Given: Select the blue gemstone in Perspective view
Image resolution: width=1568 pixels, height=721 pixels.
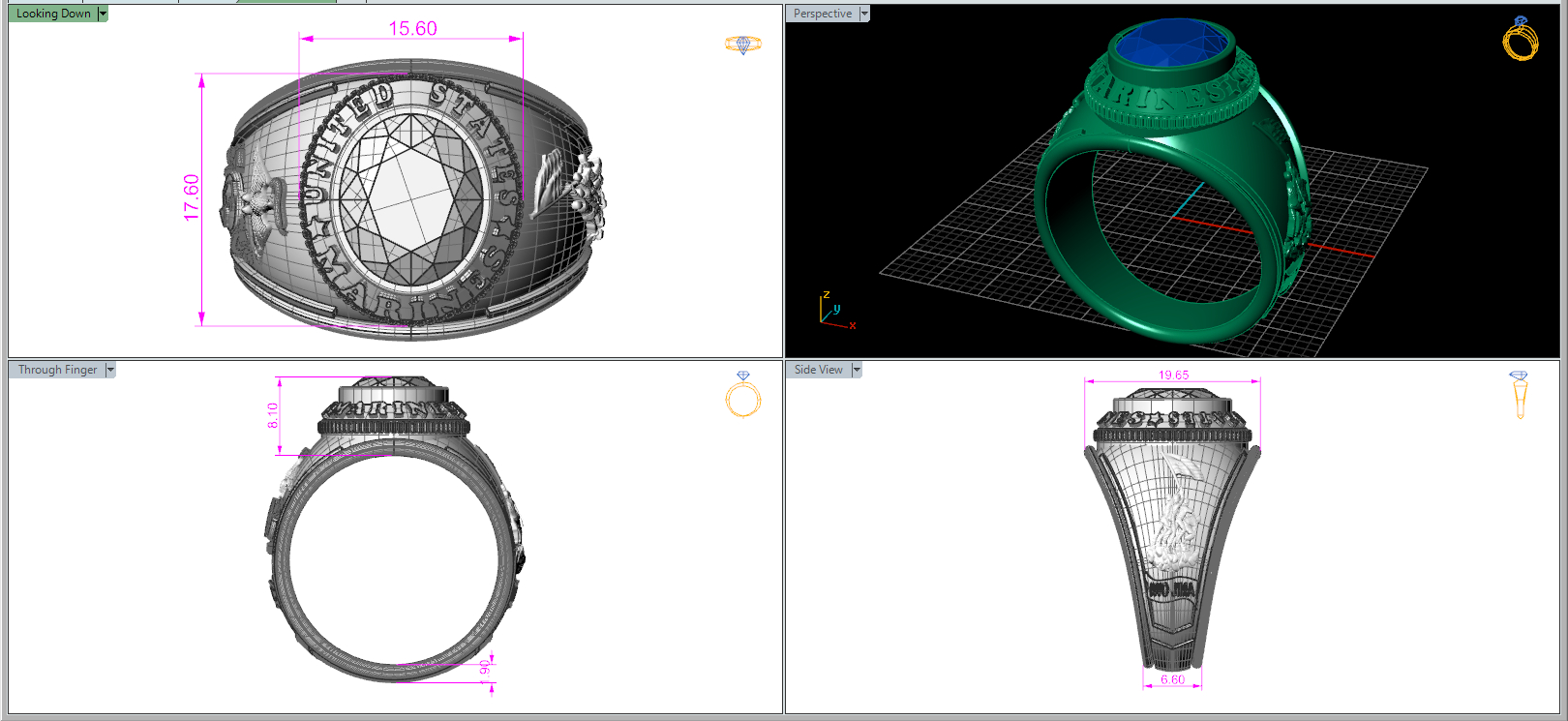Looking at the screenshot, I should pos(1173,45).
